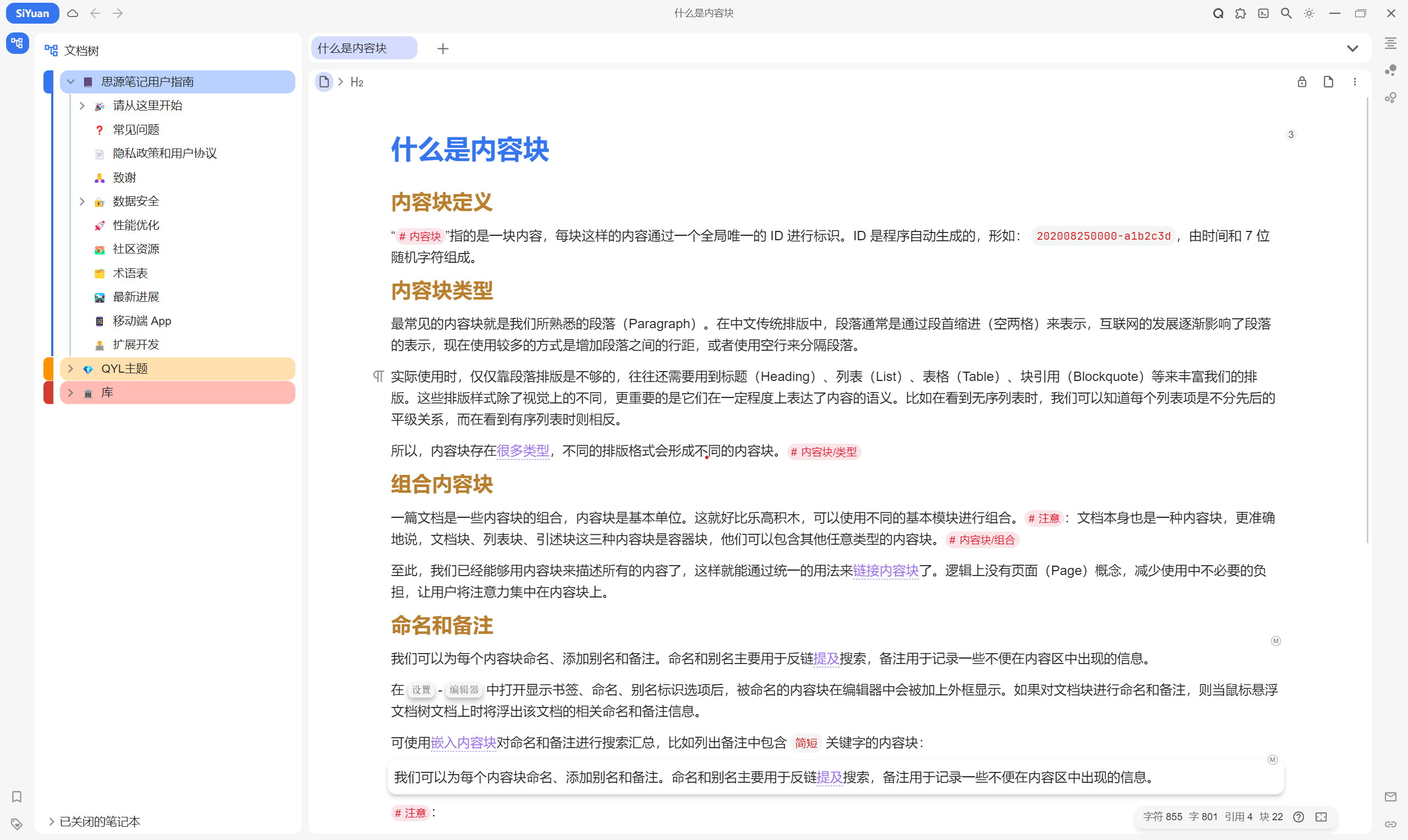Open the SiYuan workspace menu
The width and height of the screenshot is (1408, 840).
(32, 13)
